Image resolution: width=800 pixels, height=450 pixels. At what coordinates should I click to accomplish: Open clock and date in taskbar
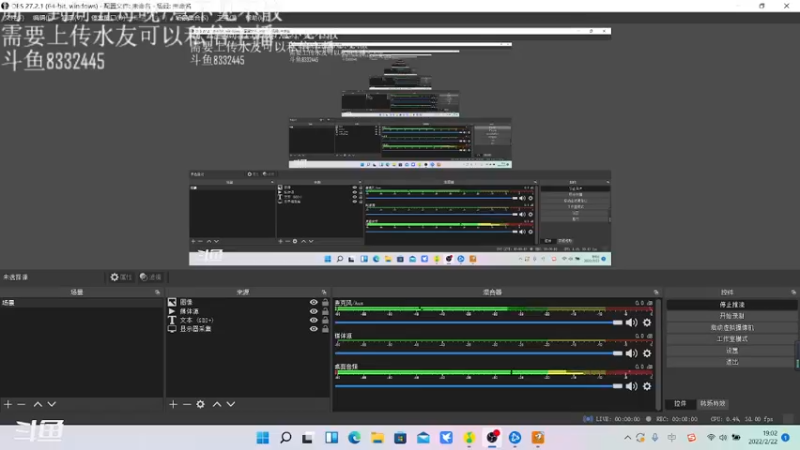[763, 437]
